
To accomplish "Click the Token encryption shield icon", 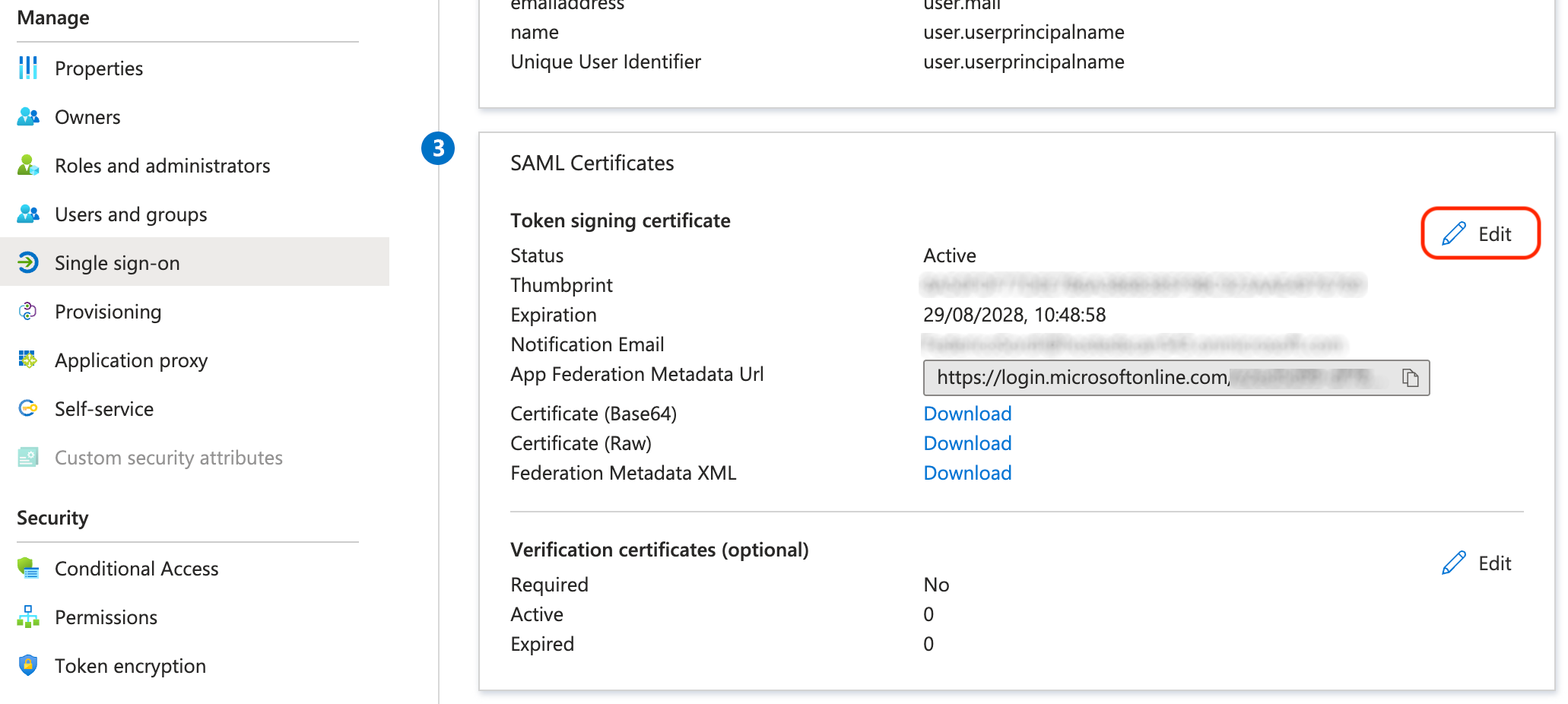I will pos(28,666).
